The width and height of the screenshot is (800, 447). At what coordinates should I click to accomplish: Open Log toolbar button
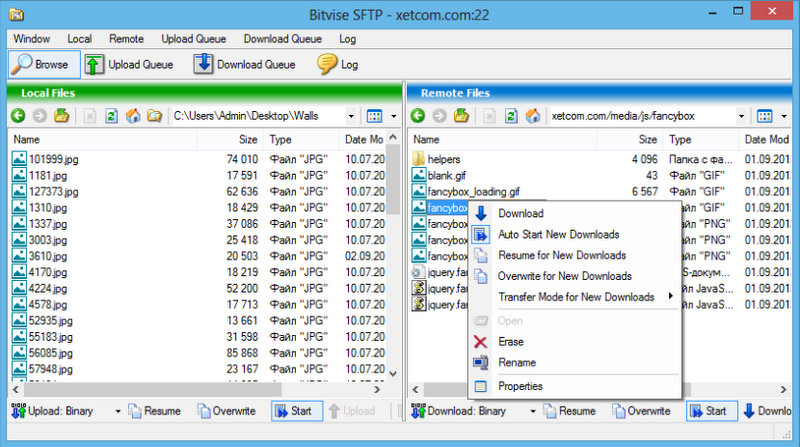[x=337, y=64]
